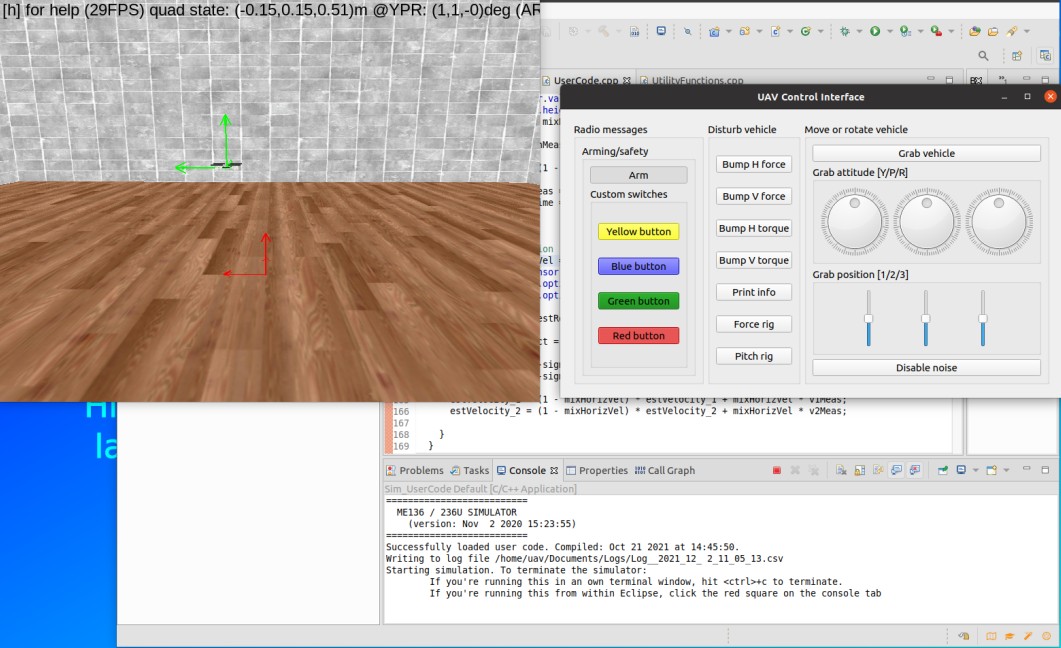Viewport: 1061px width, 648px height.
Task: Open the Run button's dropdown arrow
Action: click(890, 31)
